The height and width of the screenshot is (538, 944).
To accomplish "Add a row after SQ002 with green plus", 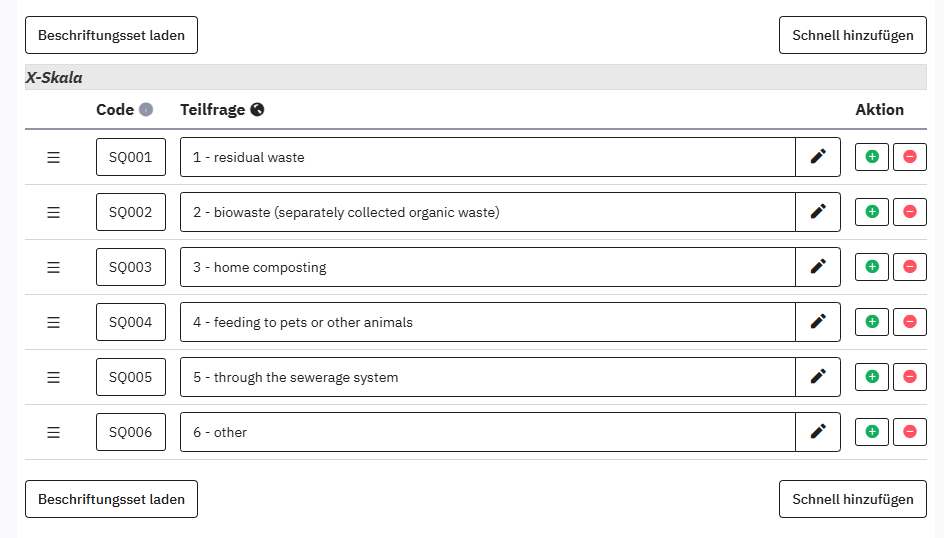I will [x=872, y=212].
